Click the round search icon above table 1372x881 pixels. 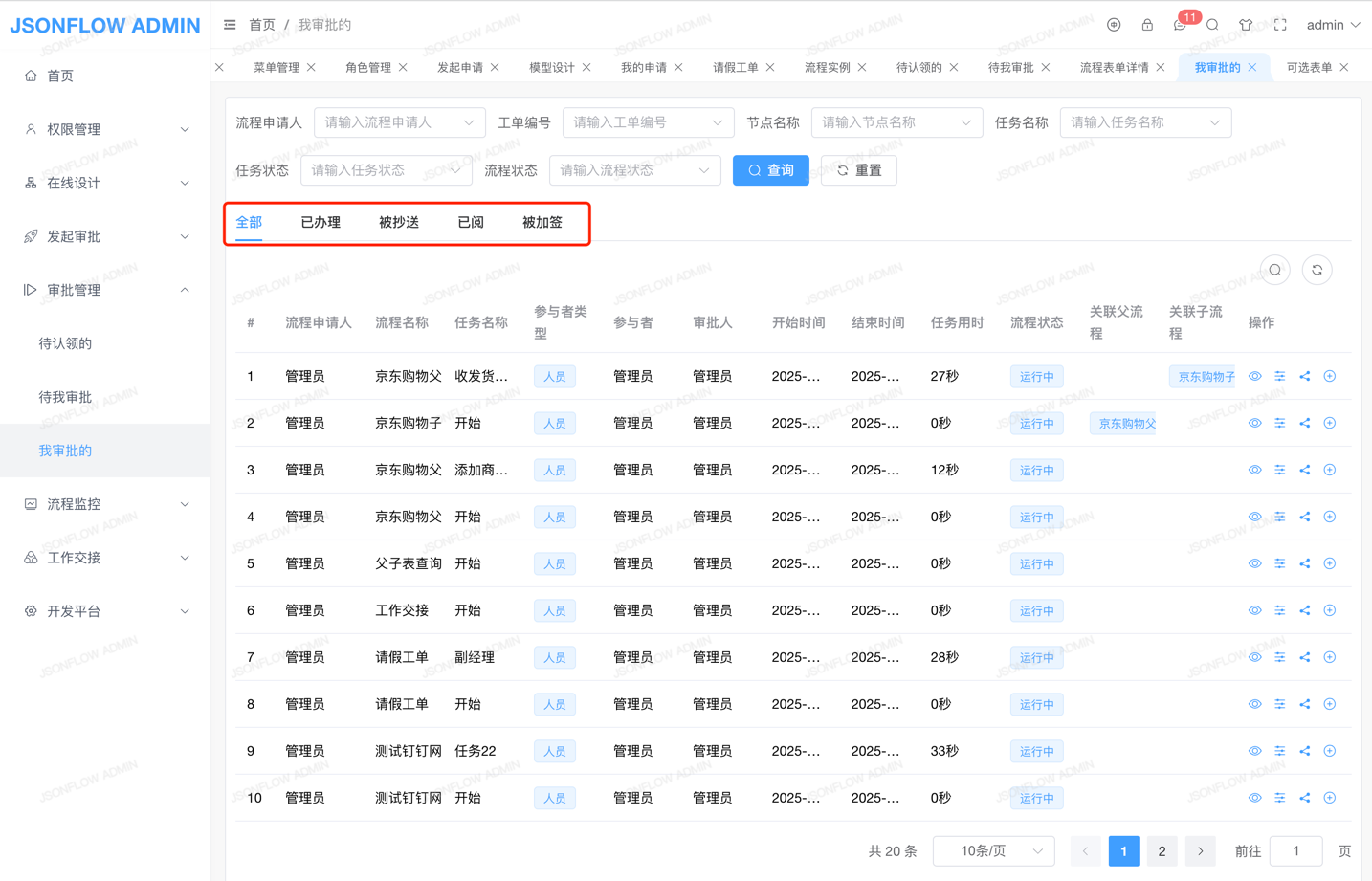coord(1274,271)
